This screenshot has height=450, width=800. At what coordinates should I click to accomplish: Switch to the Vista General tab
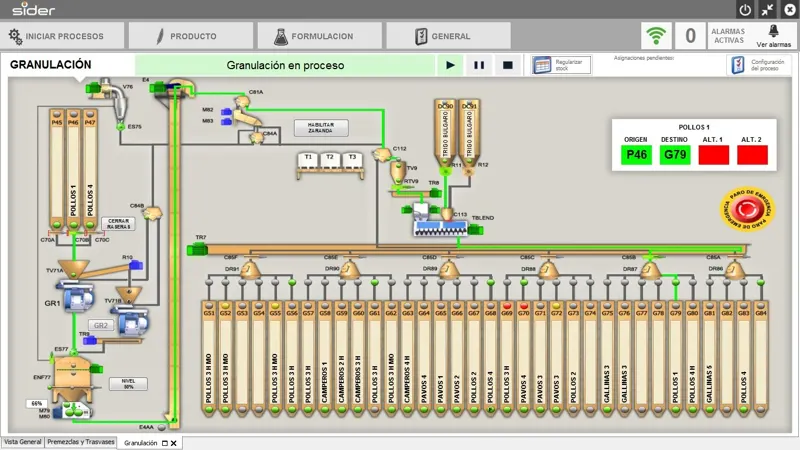(x=22, y=442)
